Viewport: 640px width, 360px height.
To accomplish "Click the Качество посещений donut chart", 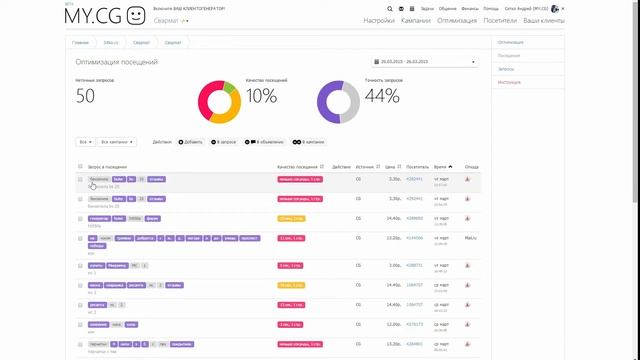I will (x=220, y=102).
